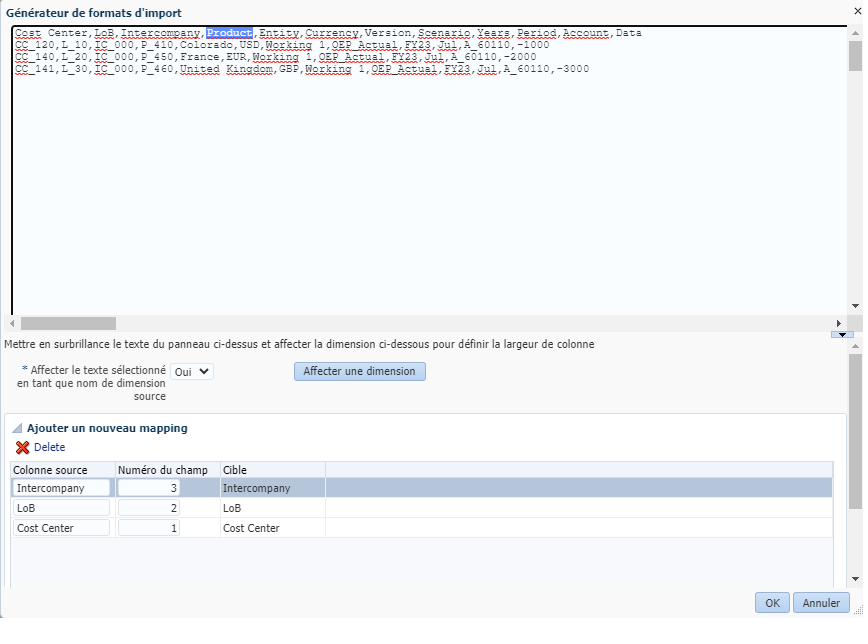Viewport: 868px width, 644px height.
Task: Click the red X Delete icon
Action: (x=22, y=447)
